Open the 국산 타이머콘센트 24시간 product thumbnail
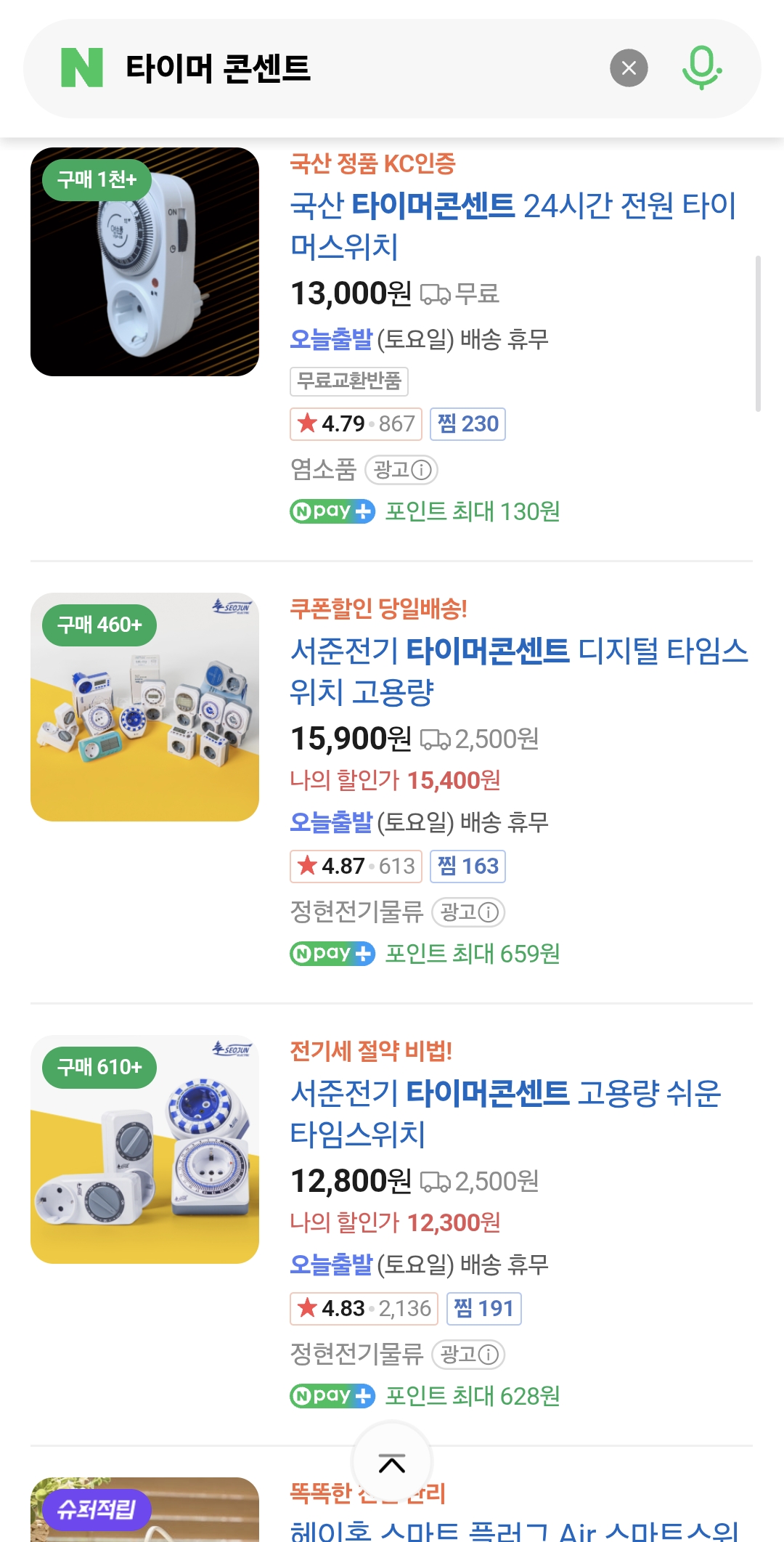This screenshot has width=784, height=1542. click(145, 262)
